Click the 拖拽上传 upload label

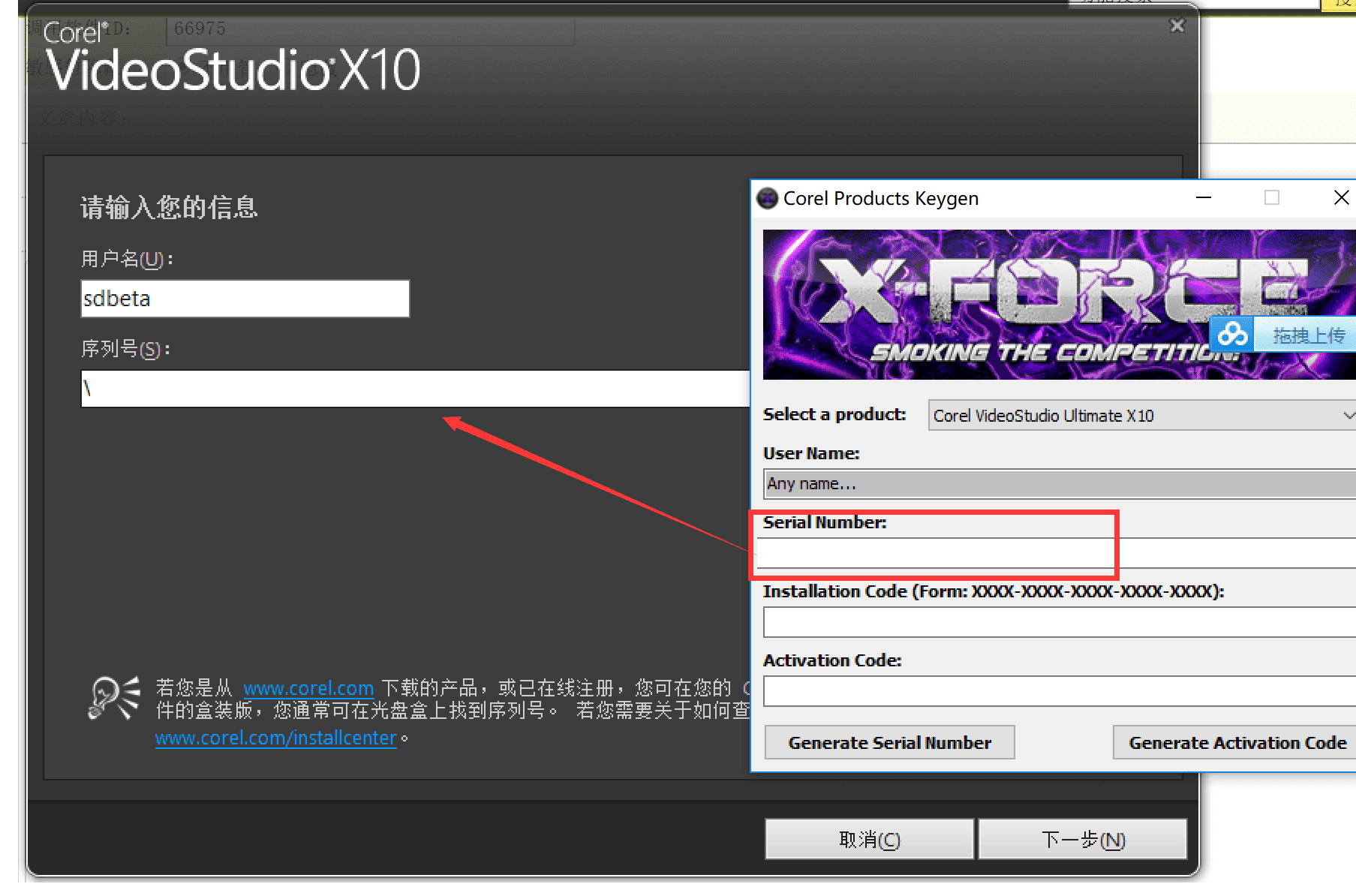pyautogui.click(x=1309, y=335)
